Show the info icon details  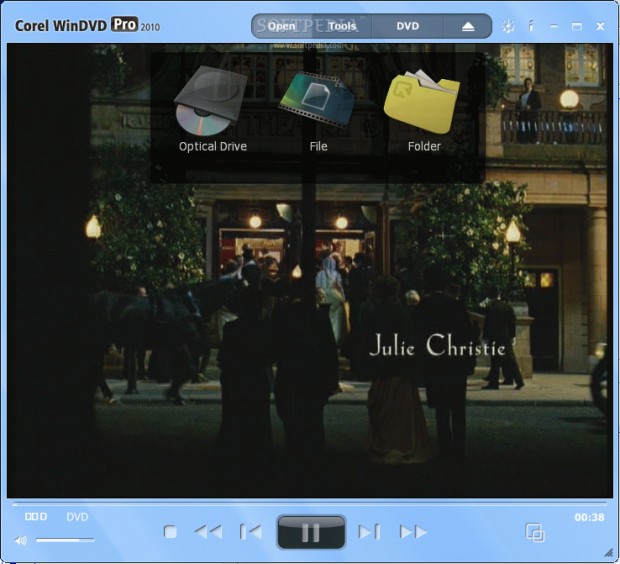(531, 26)
